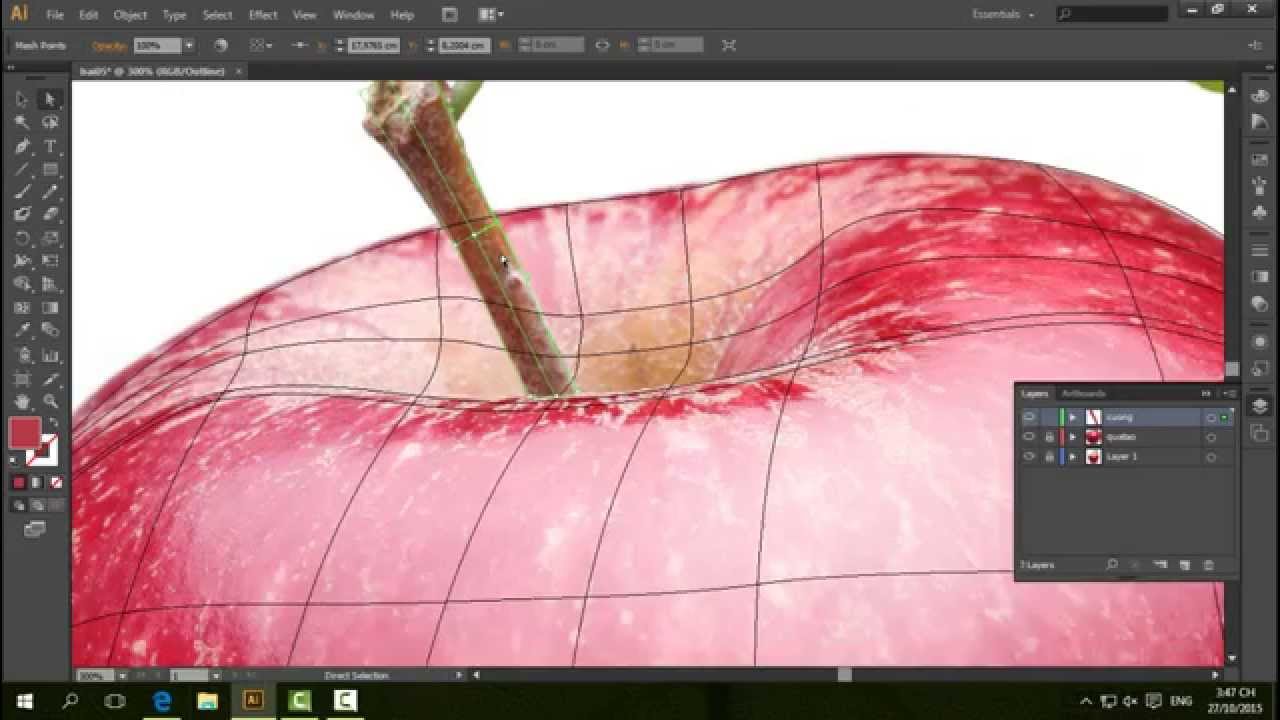
Task: Hide the cuong layer via eye icon
Action: pos(1028,417)
